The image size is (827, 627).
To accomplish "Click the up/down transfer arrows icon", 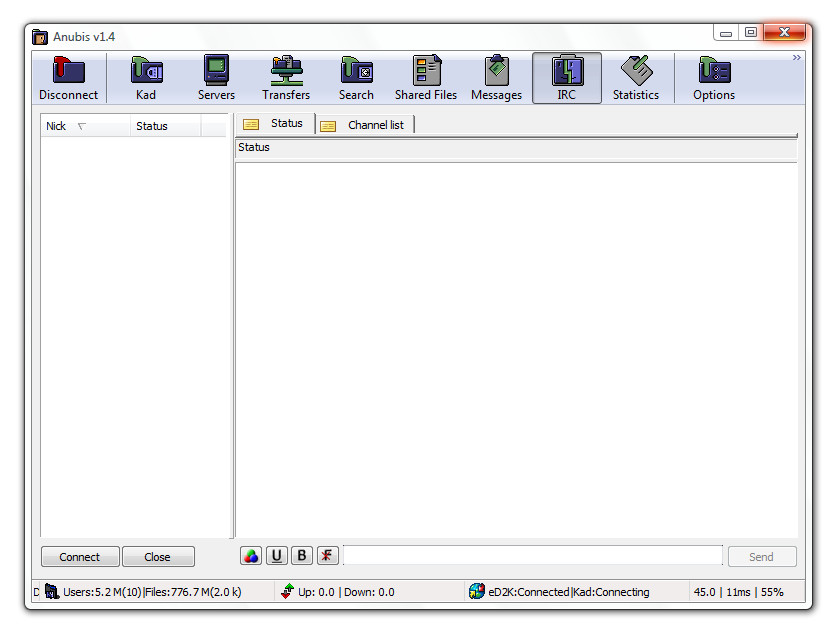I will pos(287,592).
